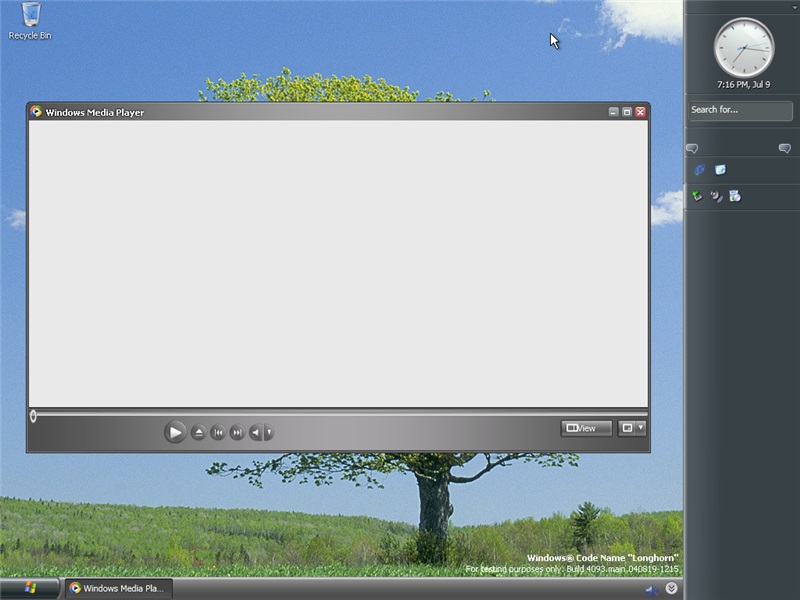Launch Internet Explorer from sidebar quick launch
This screenshot has height=600, width=800.
[699, 170]
